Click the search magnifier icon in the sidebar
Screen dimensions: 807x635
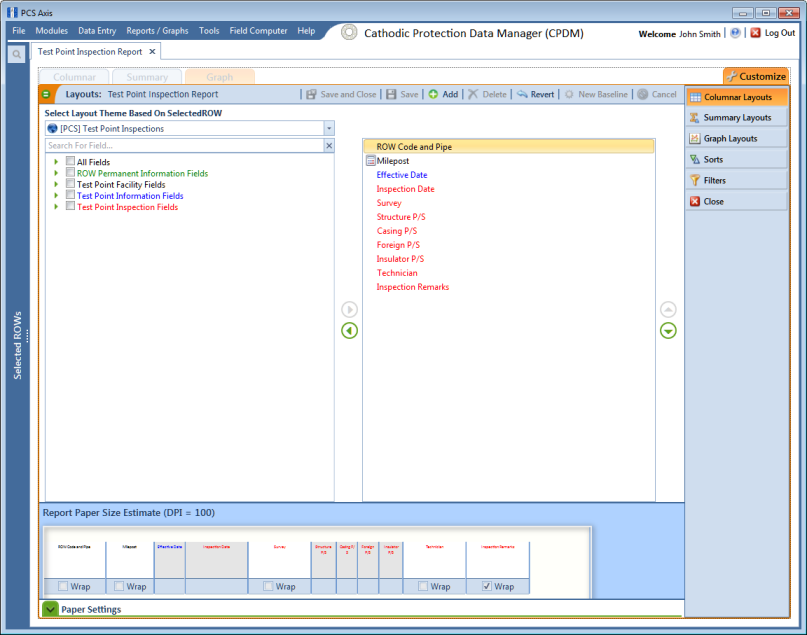pos(16,54)
